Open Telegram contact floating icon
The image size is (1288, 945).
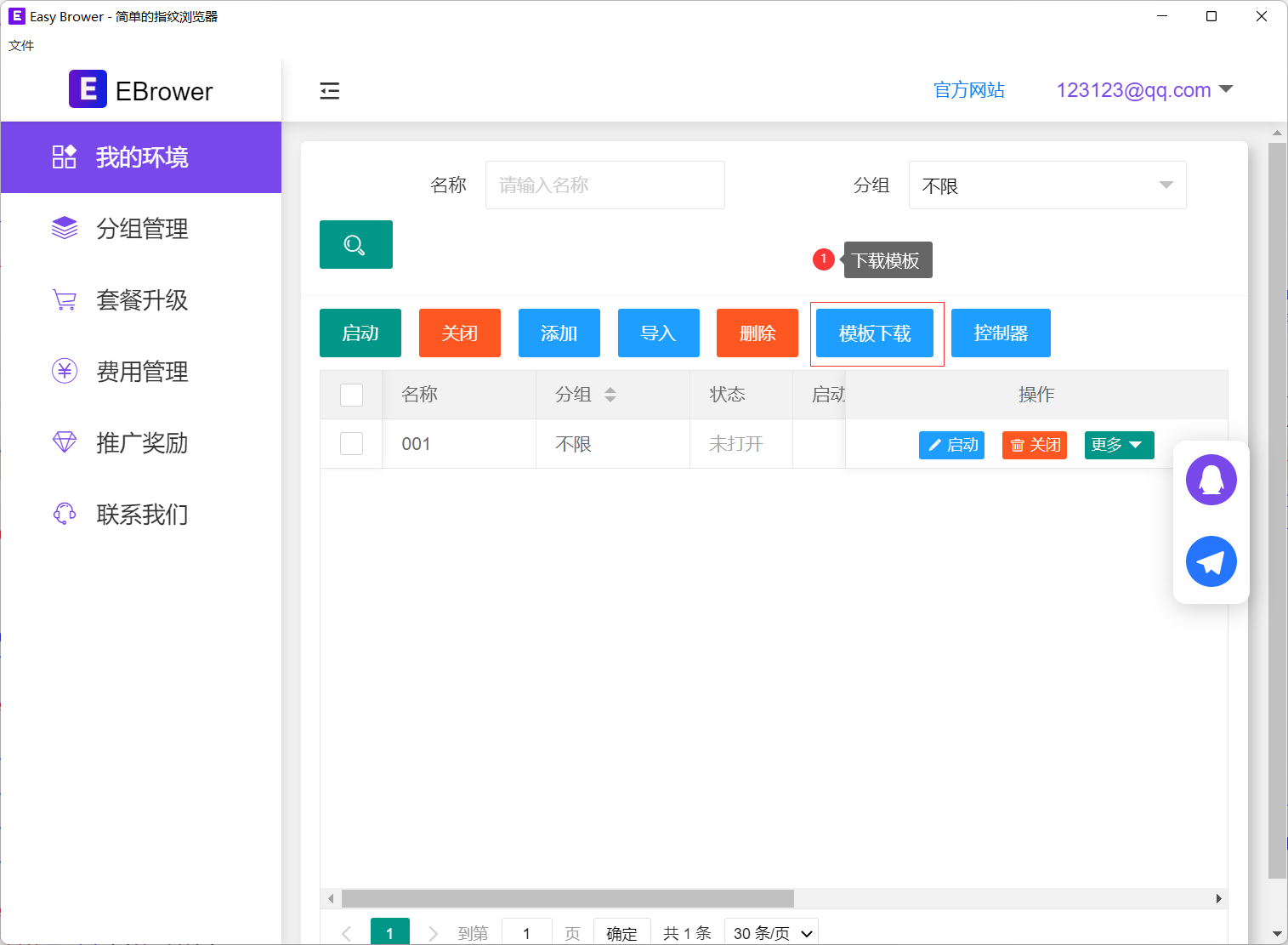point(1211,561)
